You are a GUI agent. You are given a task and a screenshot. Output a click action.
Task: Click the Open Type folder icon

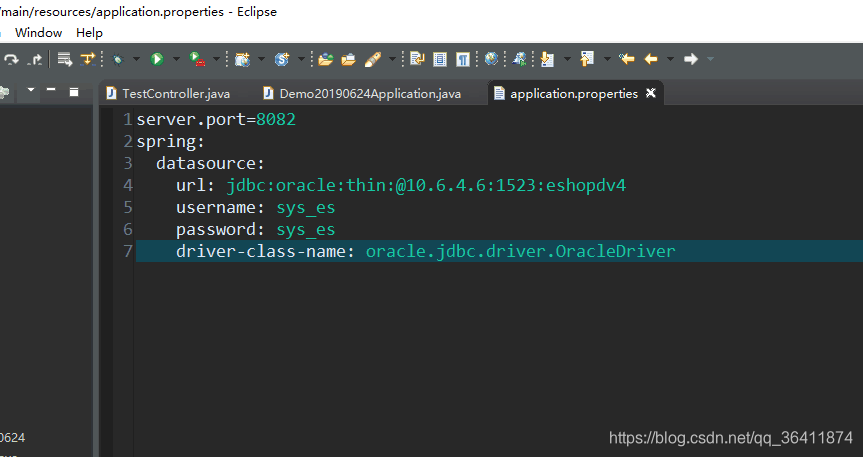[326, 59]
